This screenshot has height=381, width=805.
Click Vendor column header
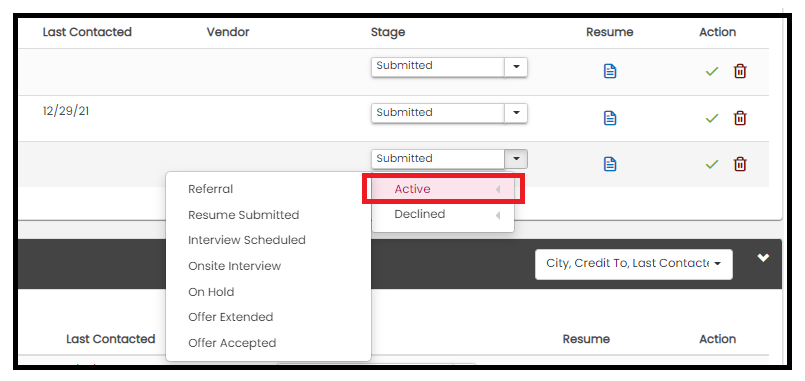click(228, 32)
